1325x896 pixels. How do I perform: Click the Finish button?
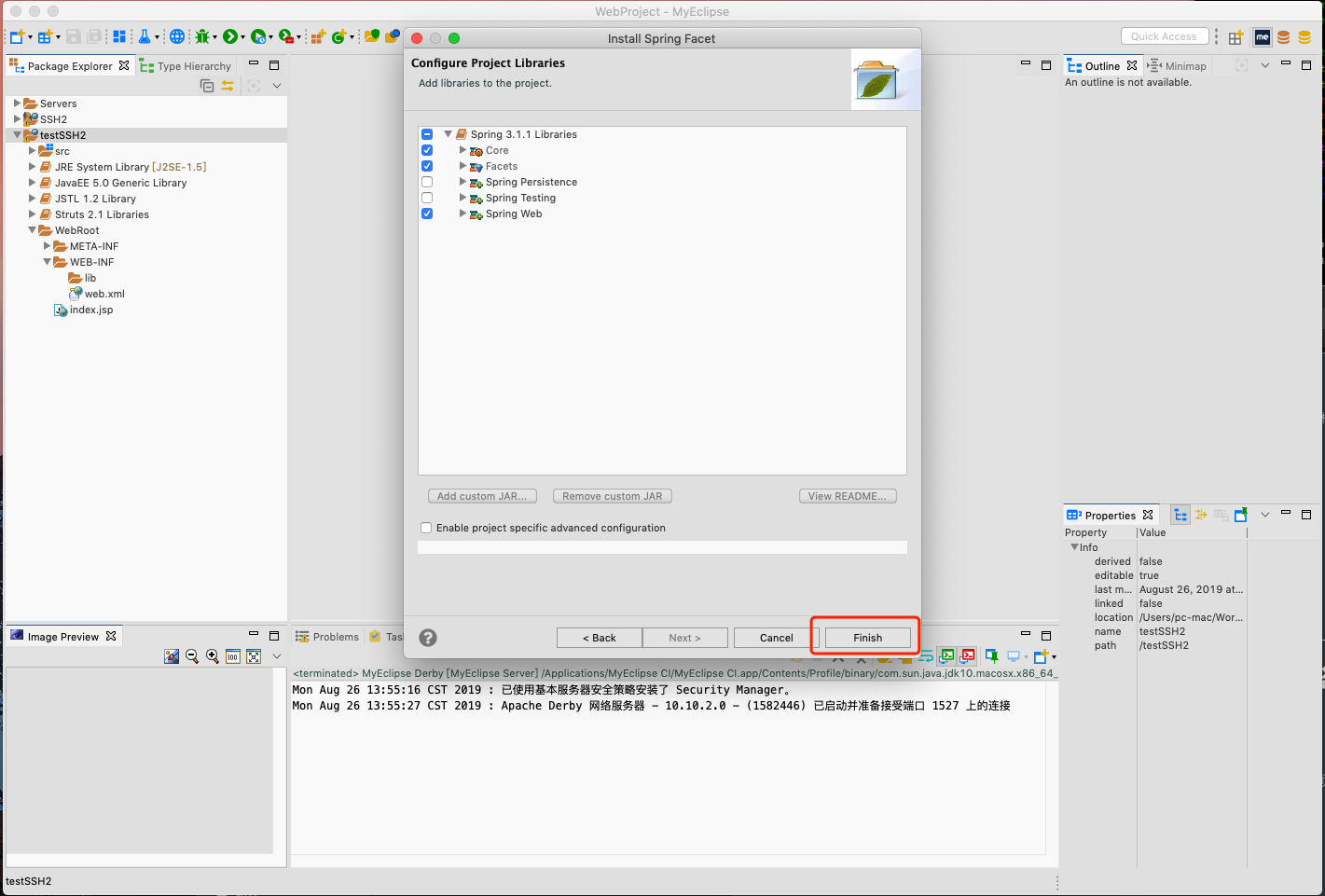(867, 638)
